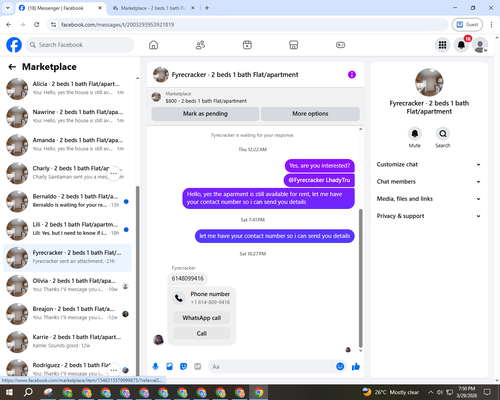The width and height of the screenshot is (500, 400).
Task: Open the unread Bernaldo conversation
Action: 67,201
